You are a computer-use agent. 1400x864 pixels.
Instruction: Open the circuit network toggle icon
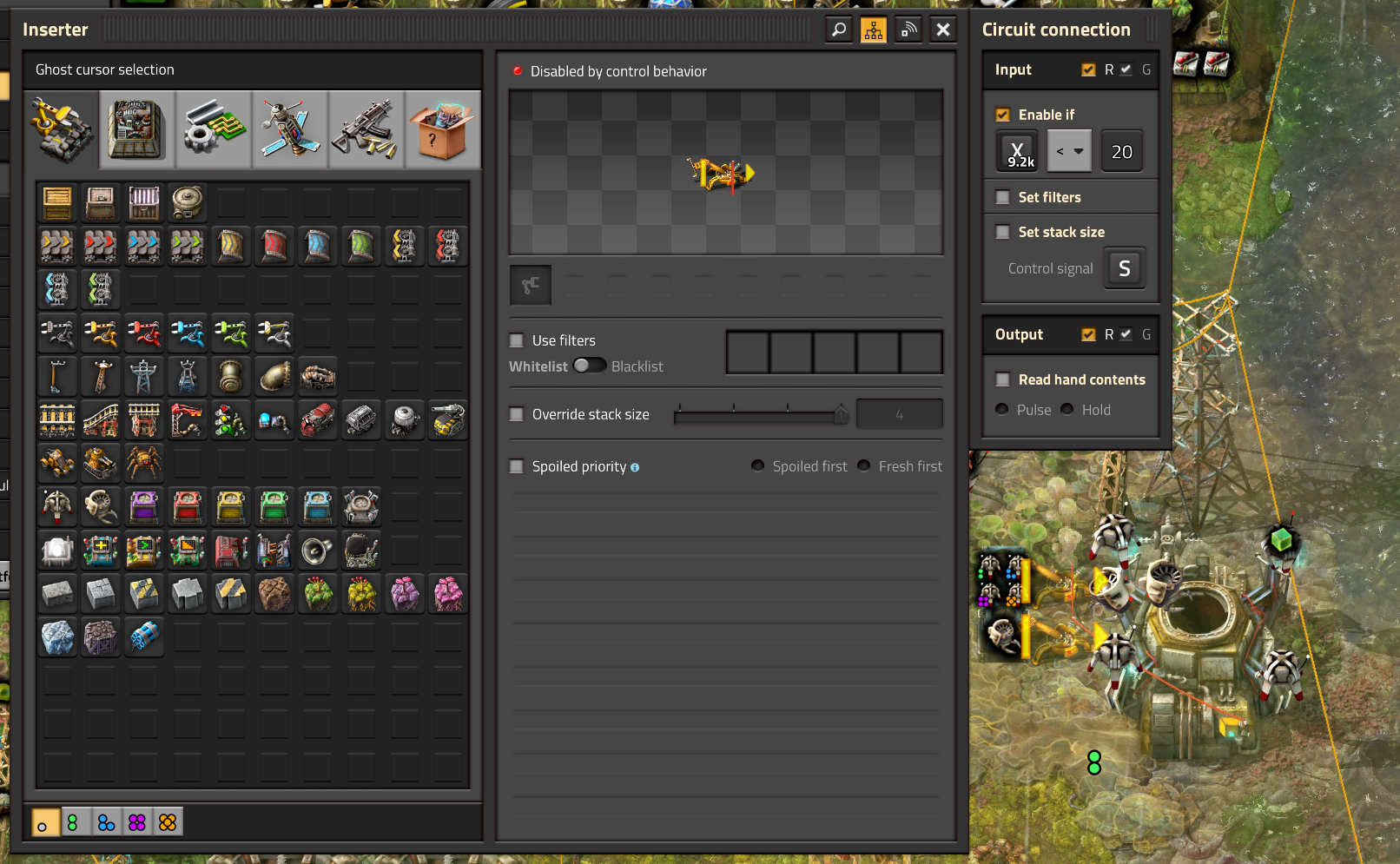(x=874, y=30)
